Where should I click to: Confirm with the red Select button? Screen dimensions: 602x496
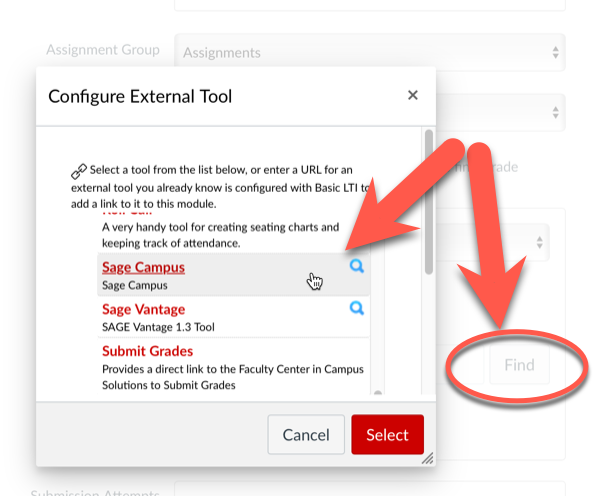pos(387,435)
